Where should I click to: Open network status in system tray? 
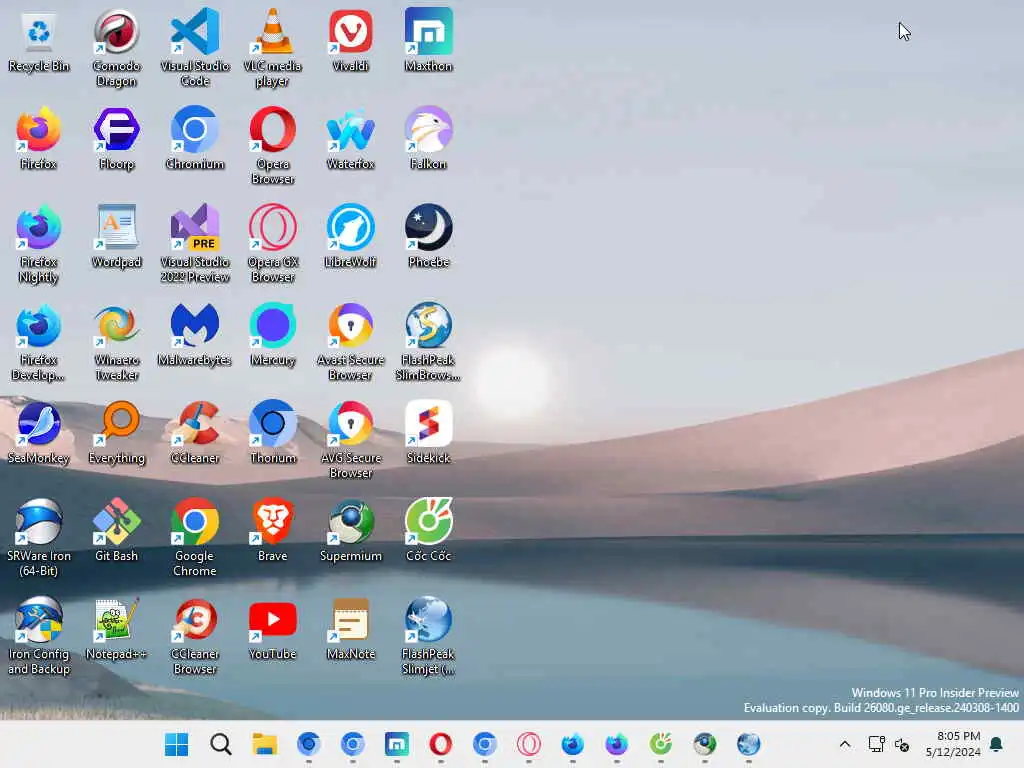(876, 744)
